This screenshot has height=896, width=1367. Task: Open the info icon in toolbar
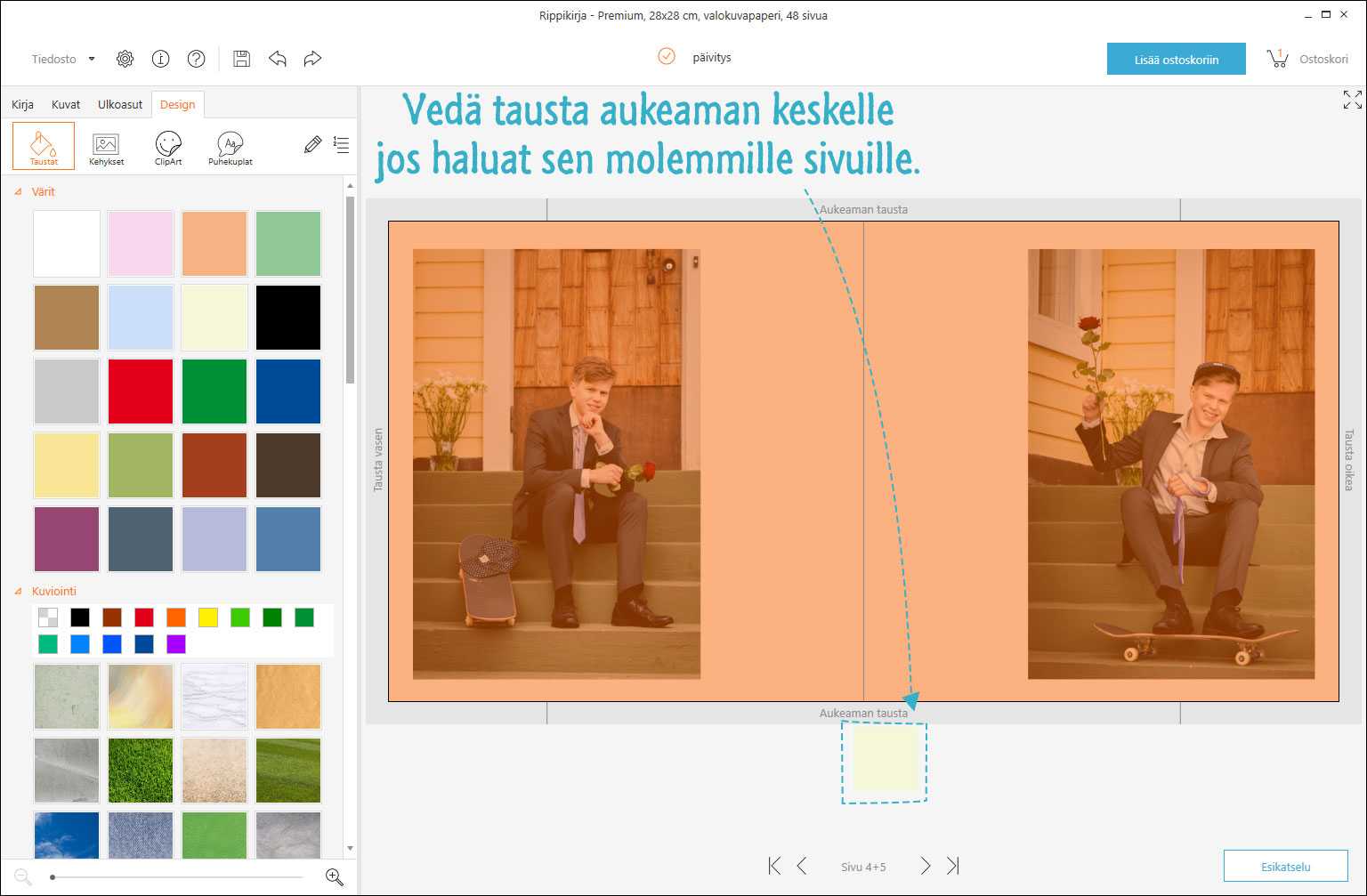click(161, 59)
